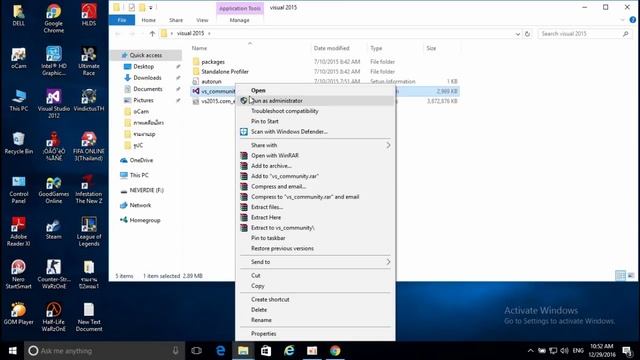Click Microsoft Edge taskbar icon

pos(220,351)
